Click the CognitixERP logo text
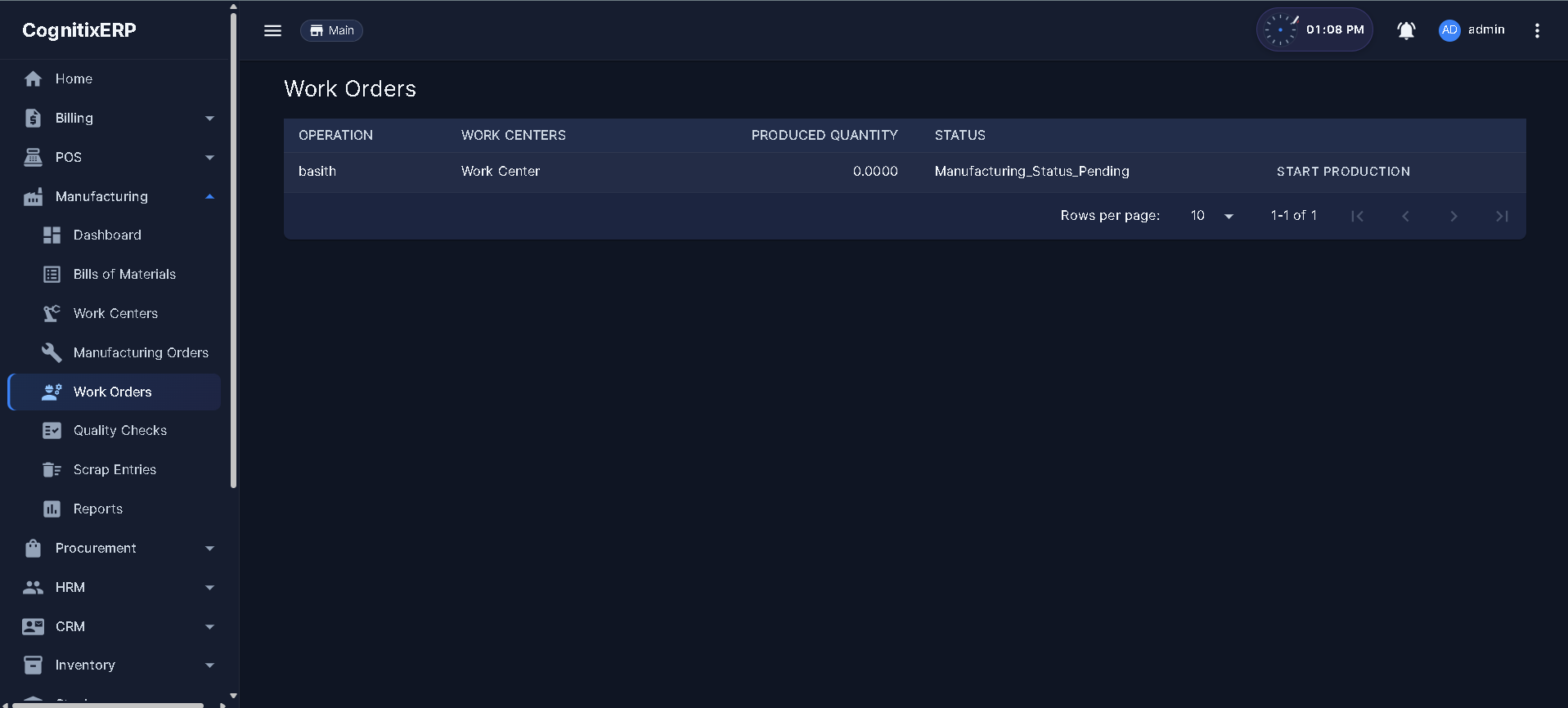The image size is (1568, 708). click(x=79, y=30)
